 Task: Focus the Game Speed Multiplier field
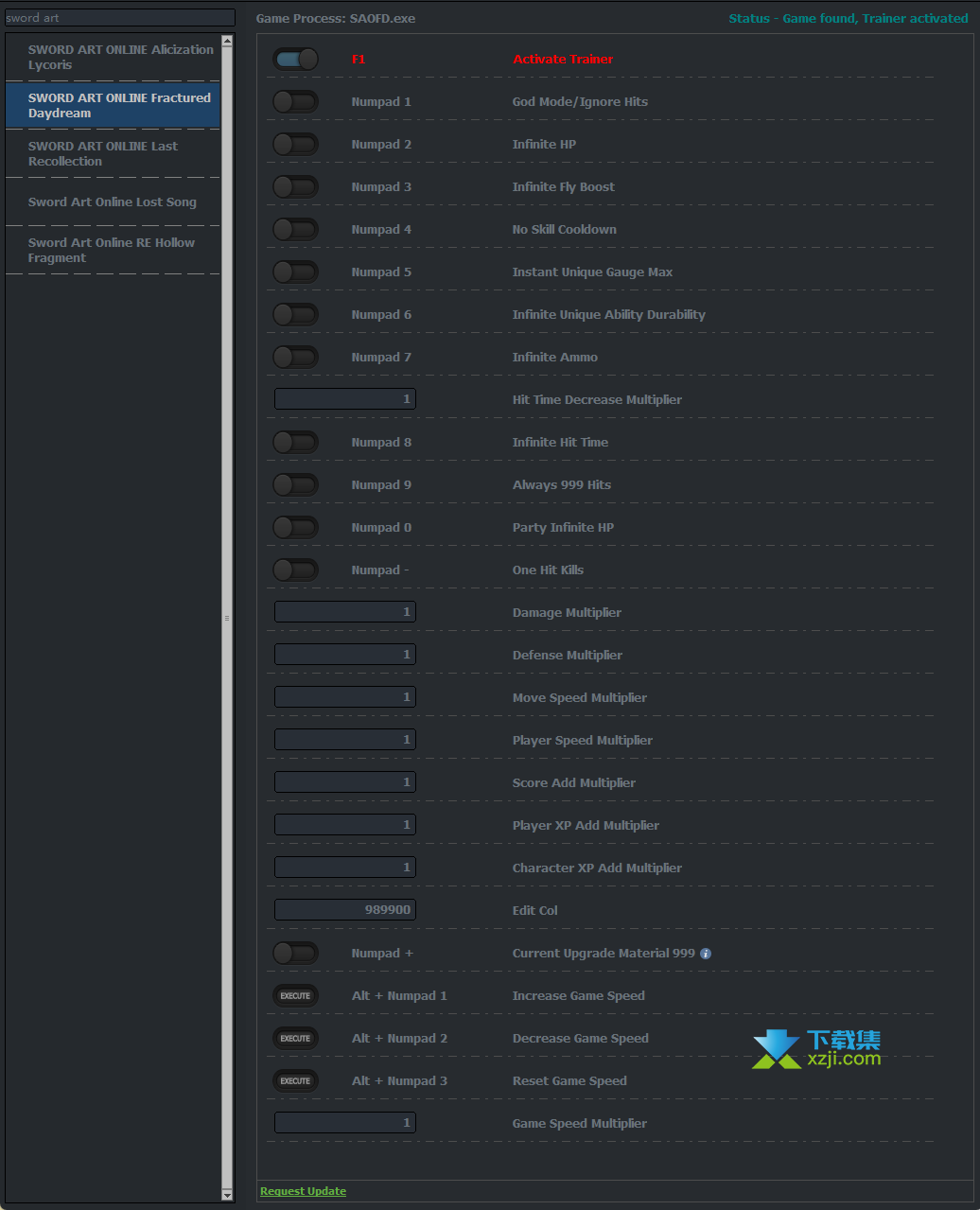pos(344,1123)
